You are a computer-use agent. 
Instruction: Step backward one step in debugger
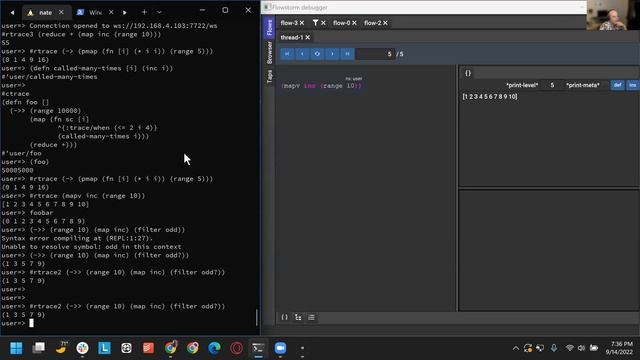(x=302, y=54)
